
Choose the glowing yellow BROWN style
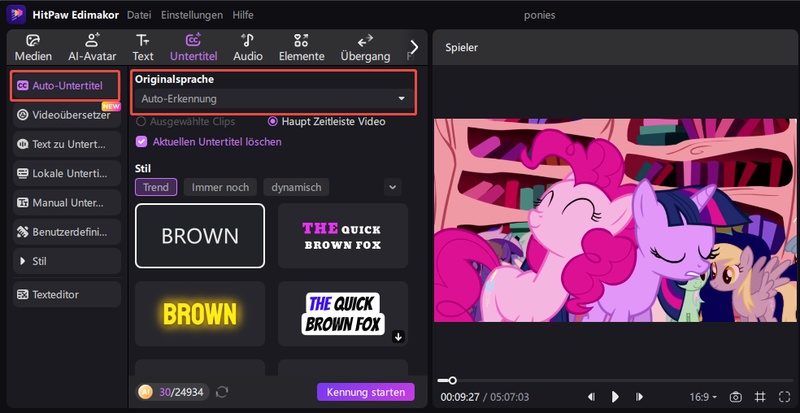click(200, 313)
